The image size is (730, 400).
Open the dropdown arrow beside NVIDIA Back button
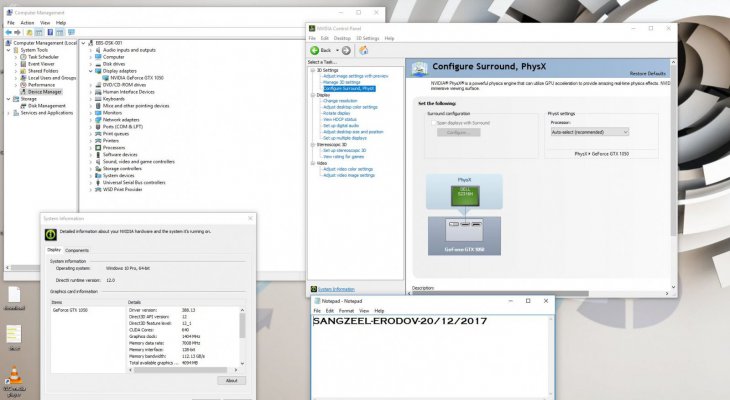coord(337,50)
